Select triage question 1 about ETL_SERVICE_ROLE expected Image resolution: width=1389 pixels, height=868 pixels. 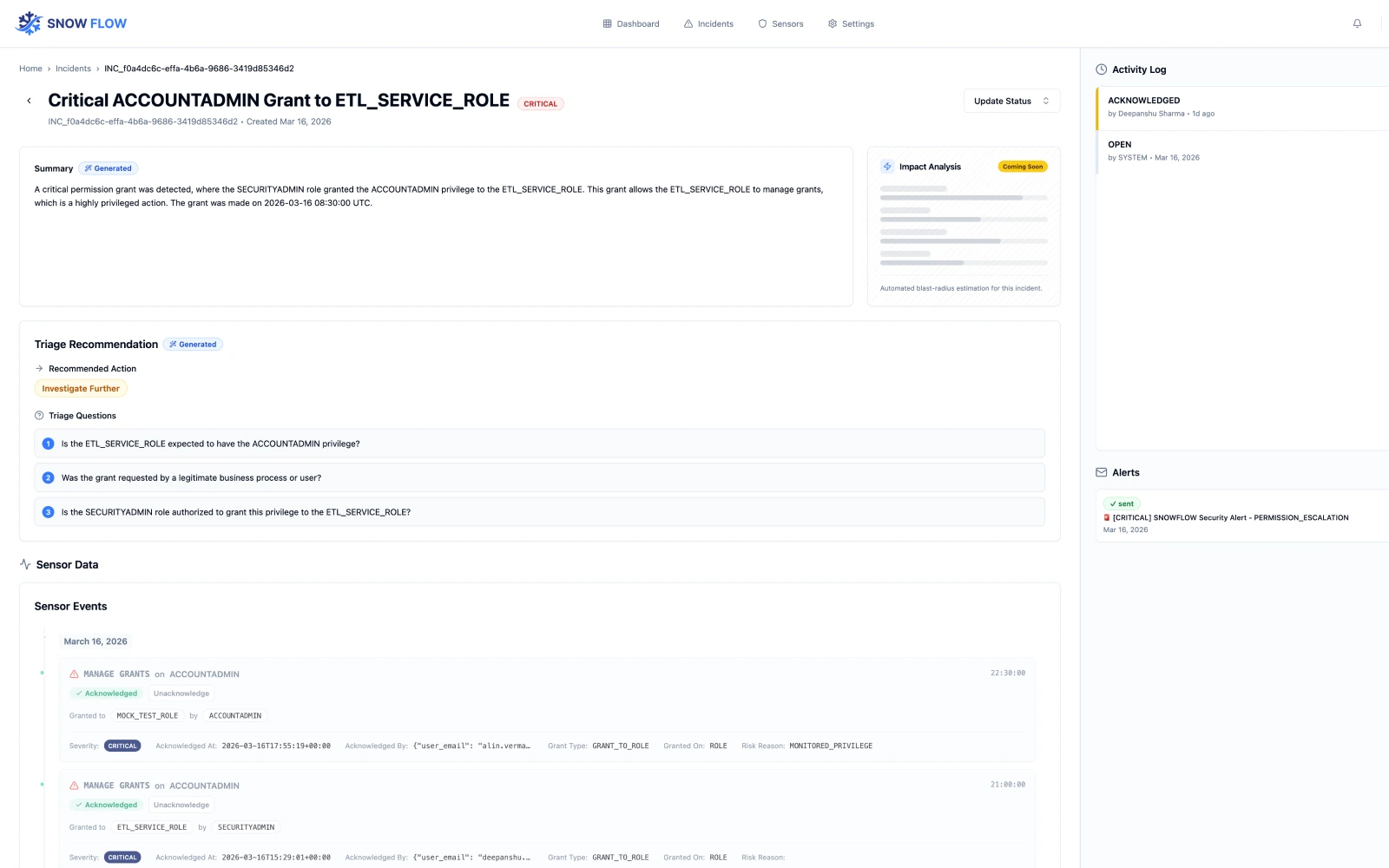point(539,444)
